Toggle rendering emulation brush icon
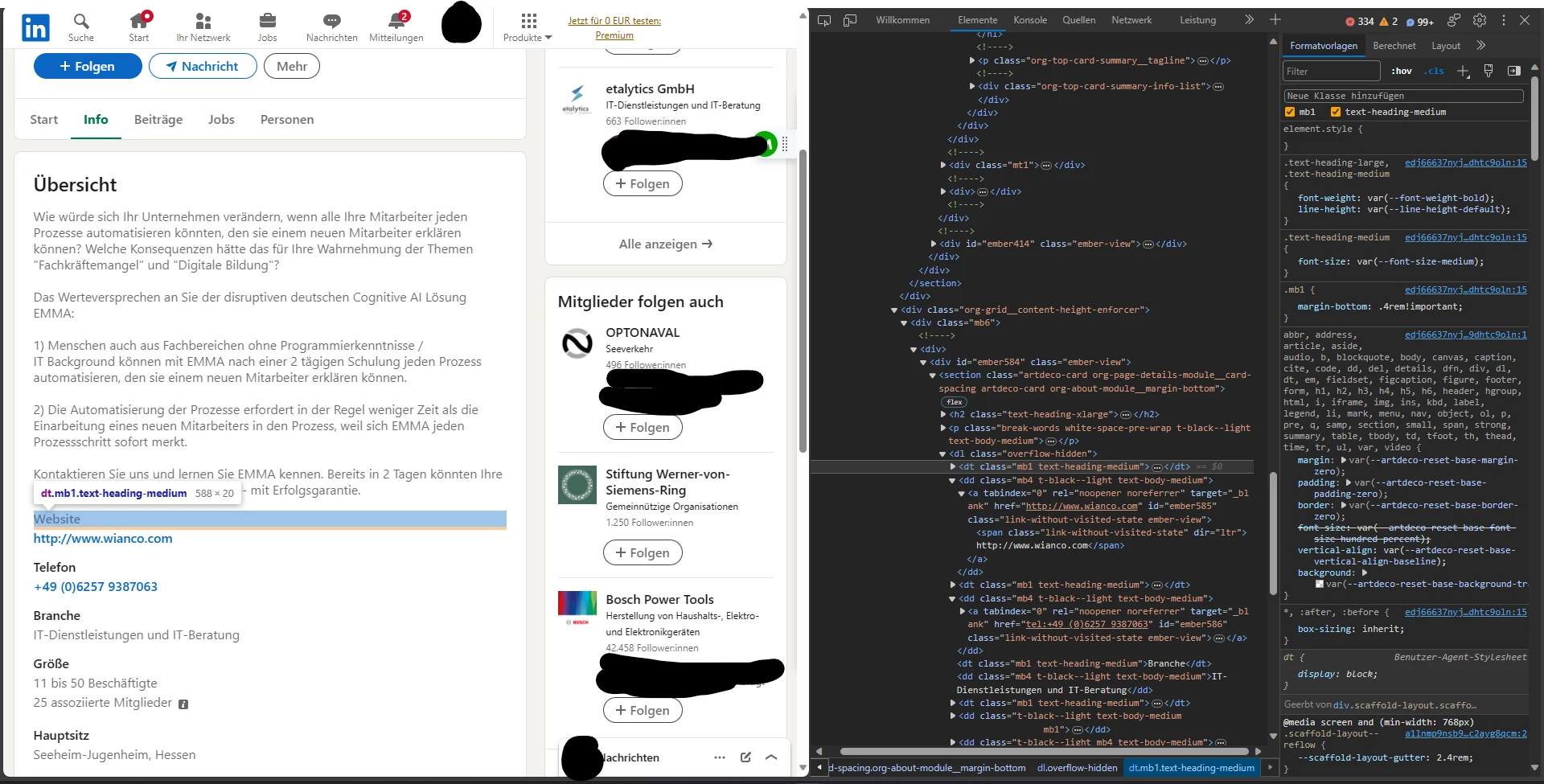 (1489, 71)
